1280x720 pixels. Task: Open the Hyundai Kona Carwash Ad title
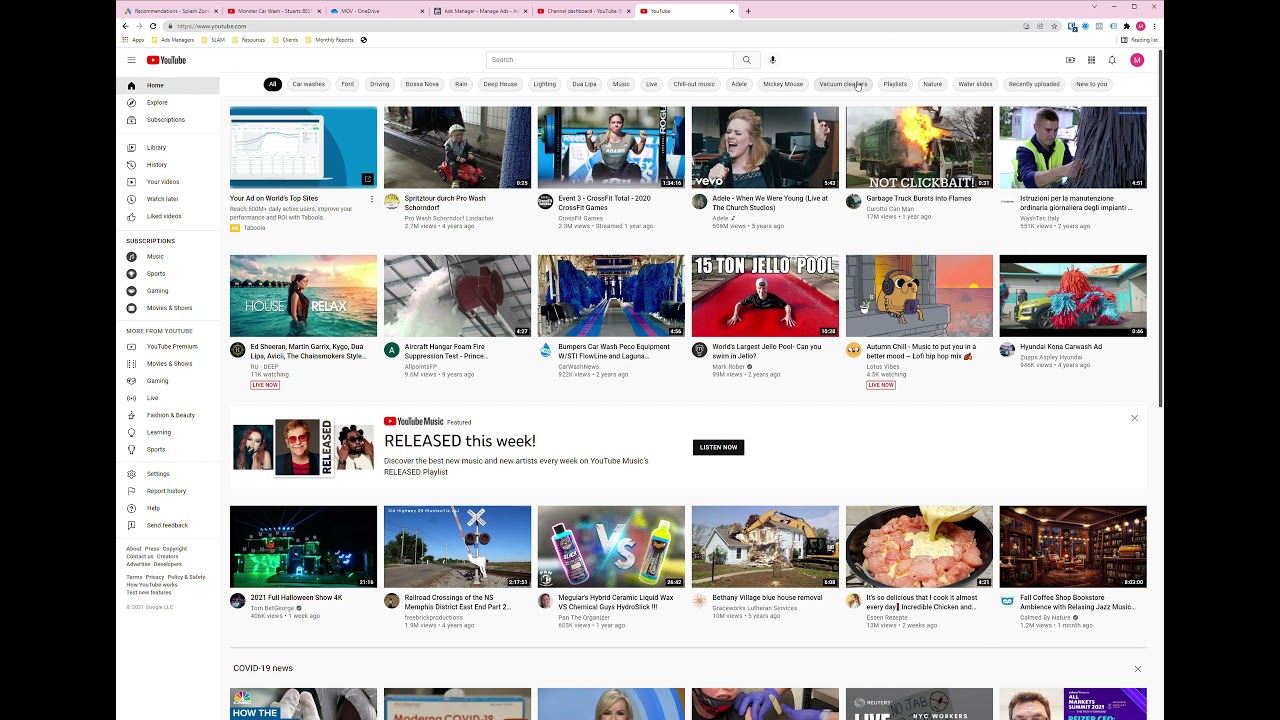(1061, 347)
